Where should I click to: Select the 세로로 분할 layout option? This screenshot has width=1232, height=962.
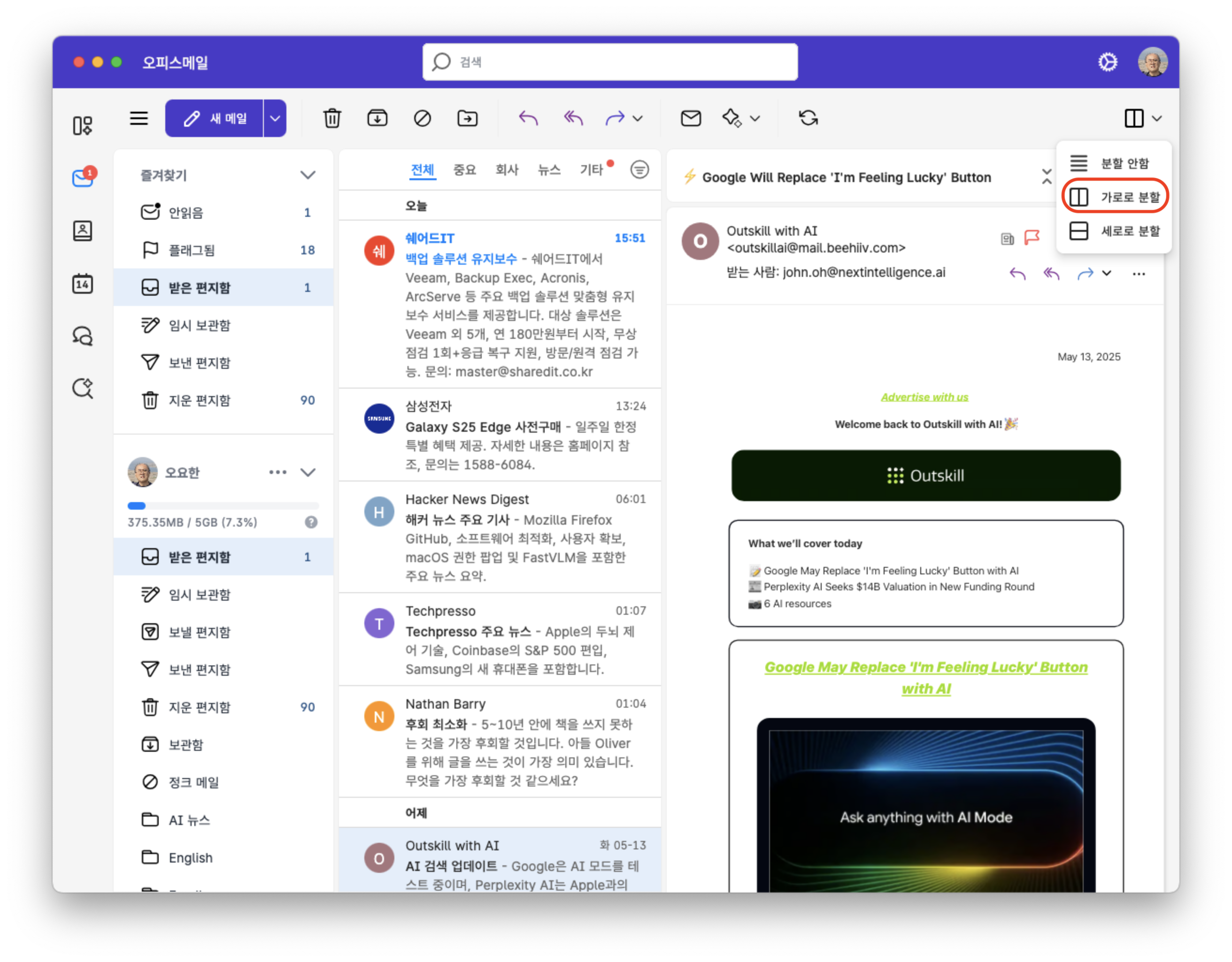click(x=1114, y=230)
